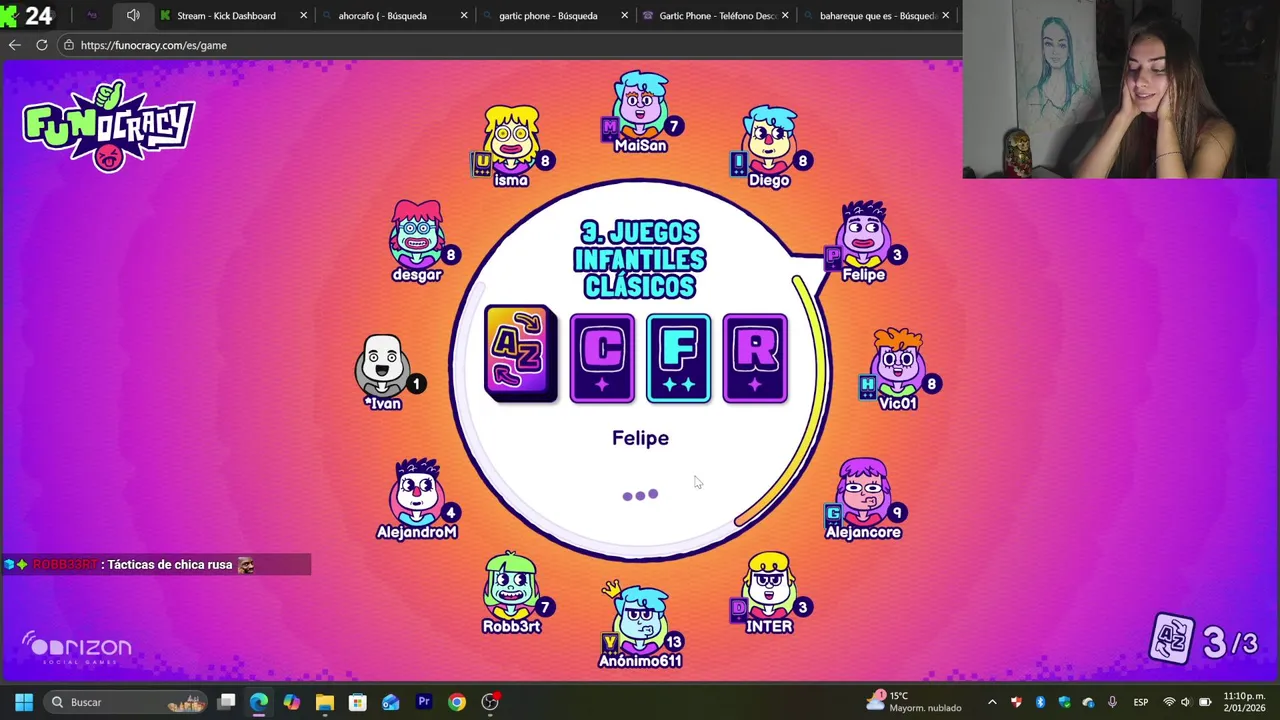Click Robb3rt's chat message overlay

(156, 565)
